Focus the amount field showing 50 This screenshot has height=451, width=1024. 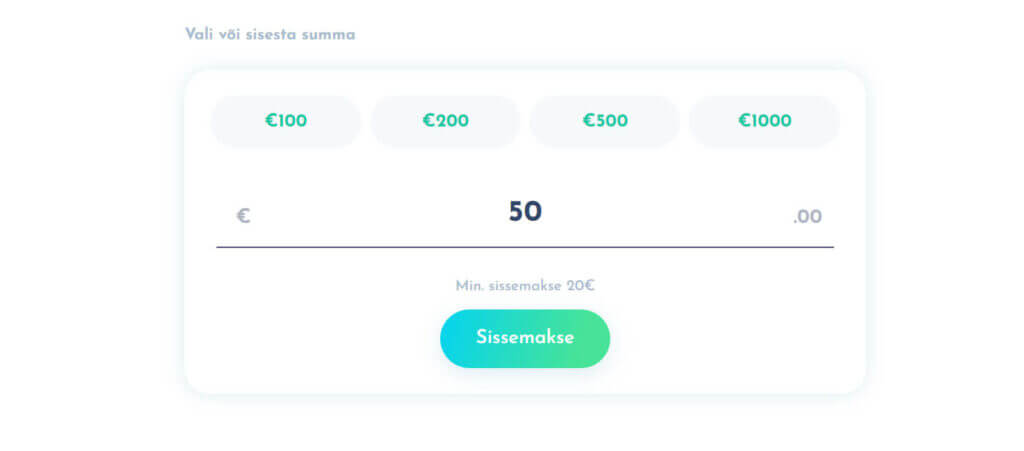click(525, 213)
